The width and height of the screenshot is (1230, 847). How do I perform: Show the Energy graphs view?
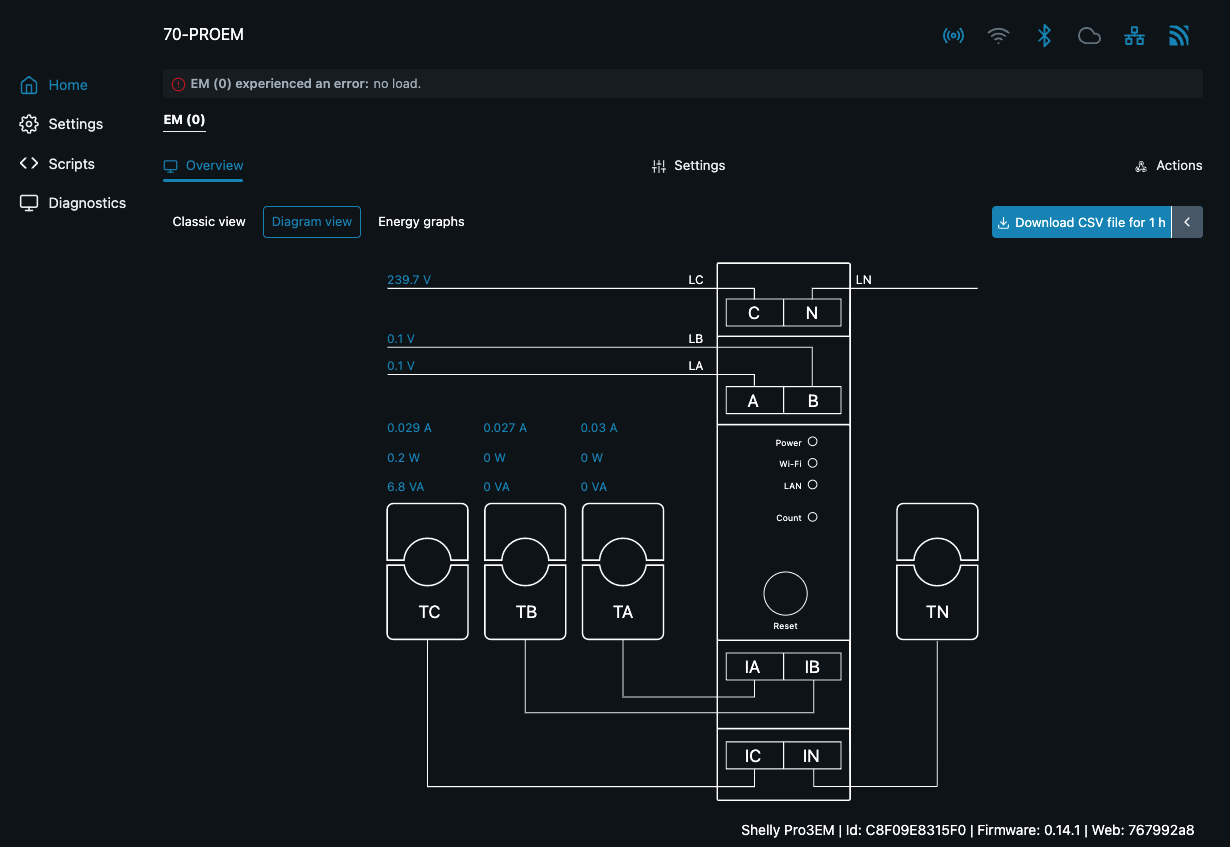pyautogui.click(x=421, y=222)
